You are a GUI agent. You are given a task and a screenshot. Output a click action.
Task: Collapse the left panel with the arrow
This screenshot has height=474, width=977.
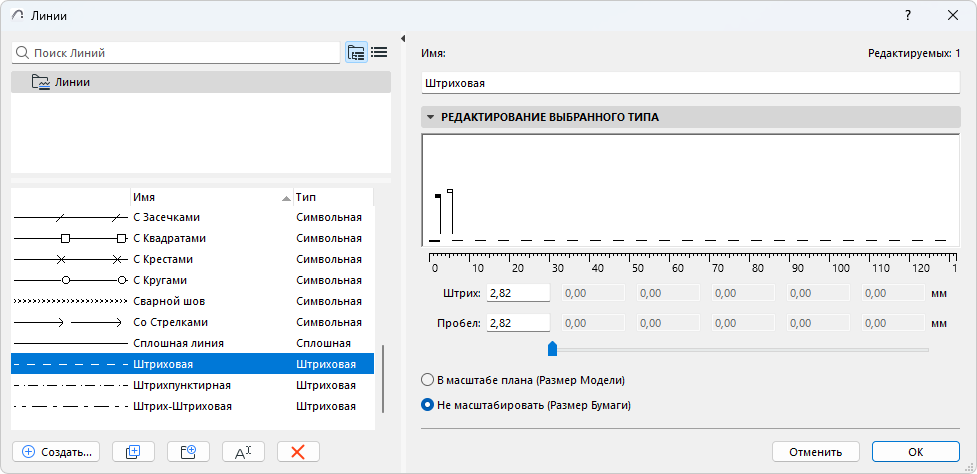[403, 38]
